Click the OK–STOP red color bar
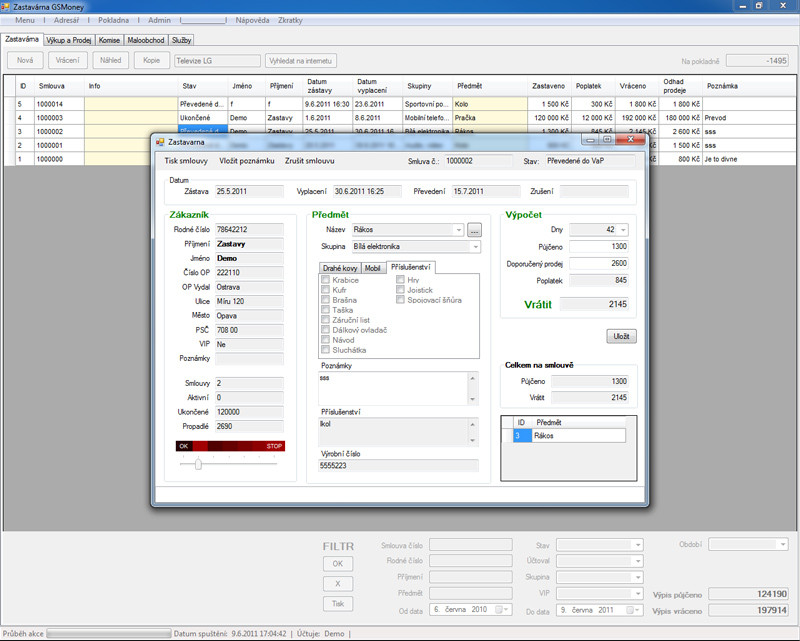This screenshot has width=800, height=641. coord(230,446)
